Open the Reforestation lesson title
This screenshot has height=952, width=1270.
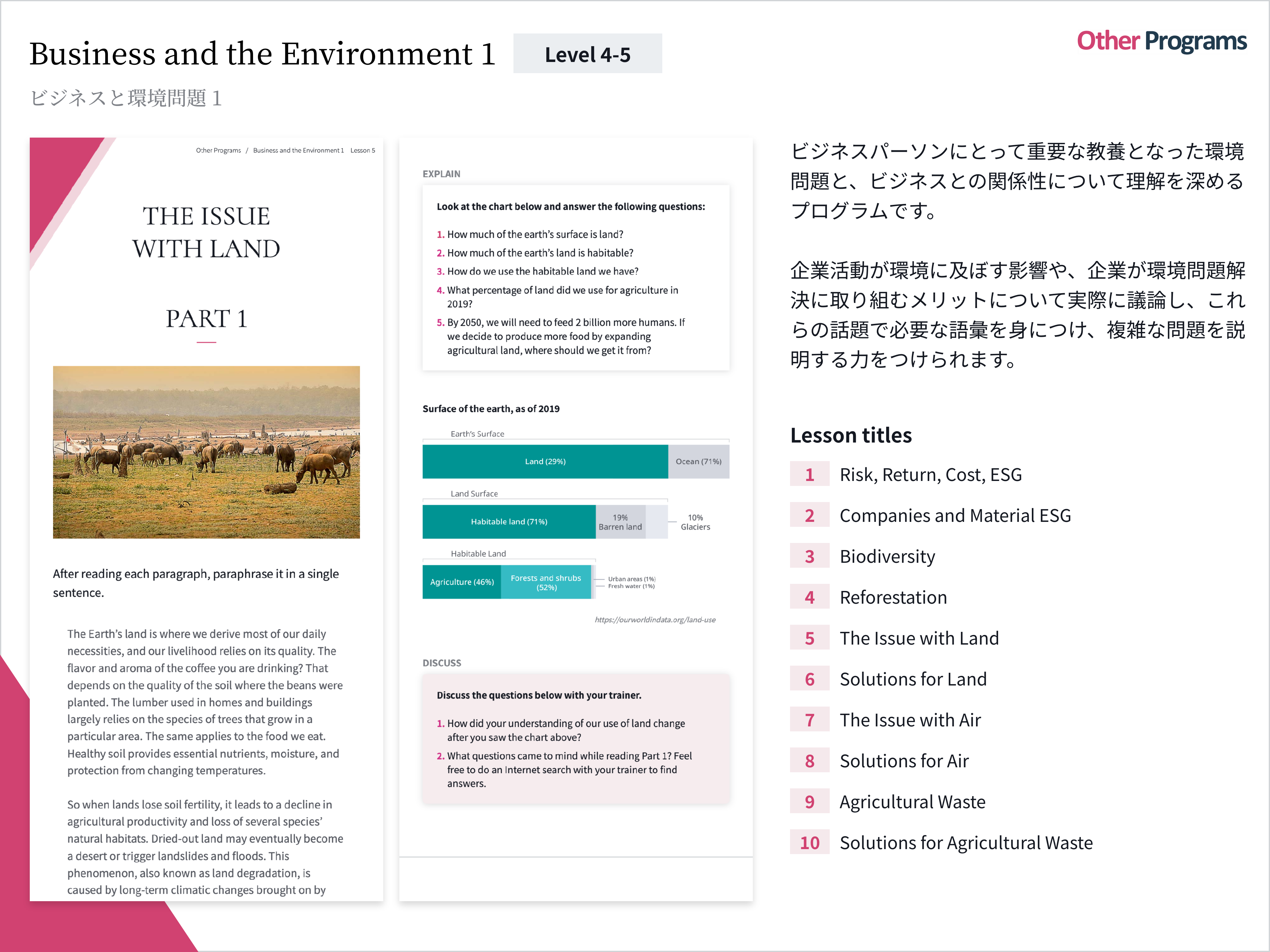(x=893, y=597)
